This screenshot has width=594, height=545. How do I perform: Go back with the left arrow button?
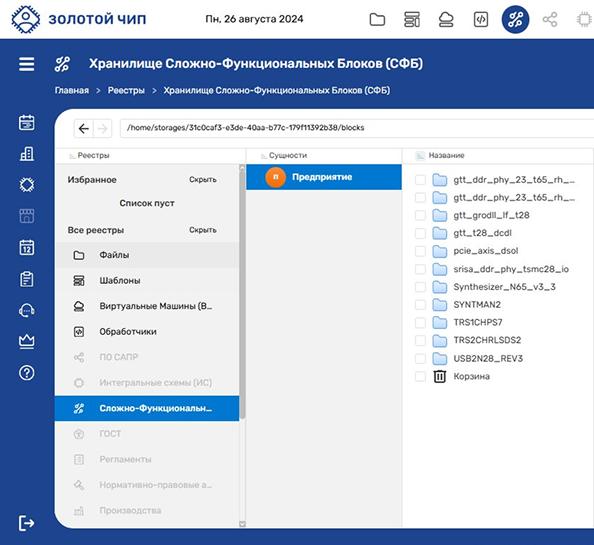84,128
